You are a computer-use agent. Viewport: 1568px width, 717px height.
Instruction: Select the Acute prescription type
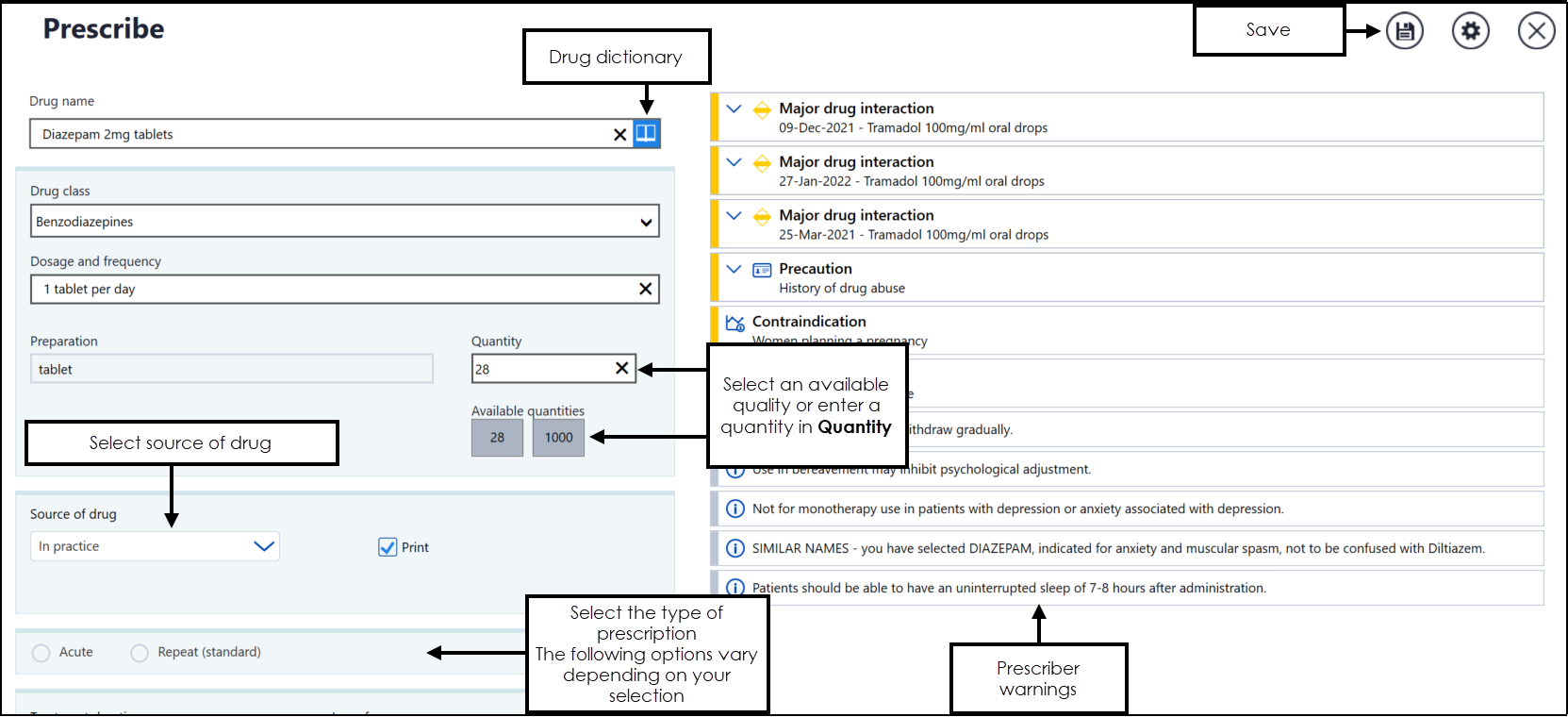41,653
